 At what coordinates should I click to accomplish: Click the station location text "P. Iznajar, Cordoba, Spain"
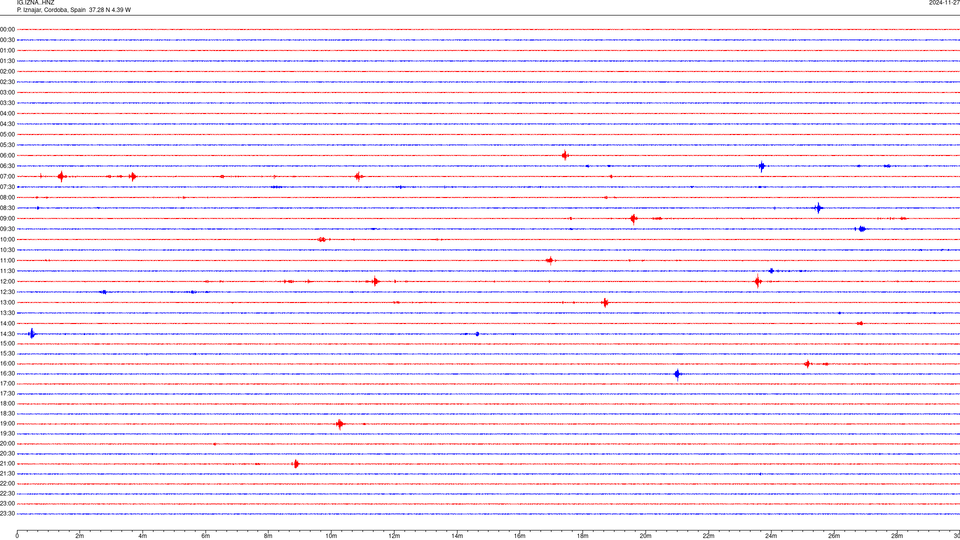click(x=51, y=10)
